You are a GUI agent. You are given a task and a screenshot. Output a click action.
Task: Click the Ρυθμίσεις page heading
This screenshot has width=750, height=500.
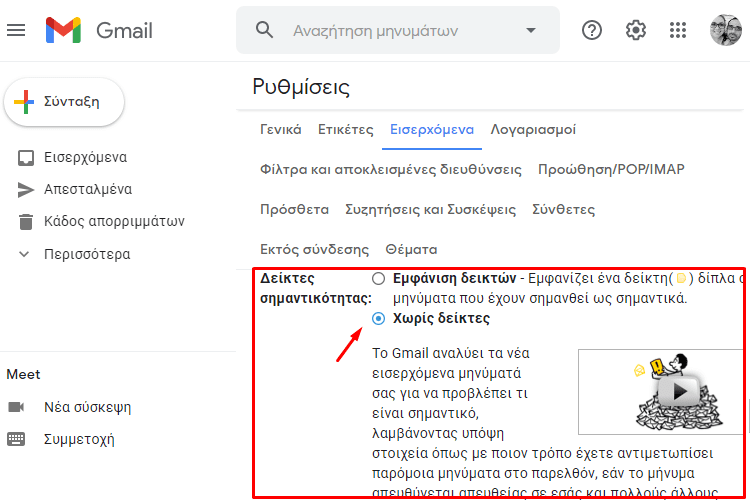point(301,87)
